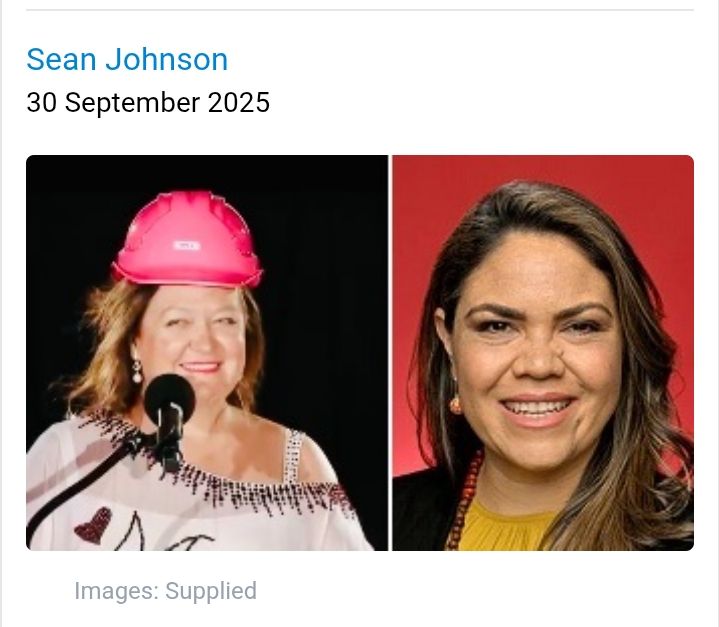Viewport: 719px width, 627px height.
Task: Open the right photo with red background
Action: pos(543,353)
